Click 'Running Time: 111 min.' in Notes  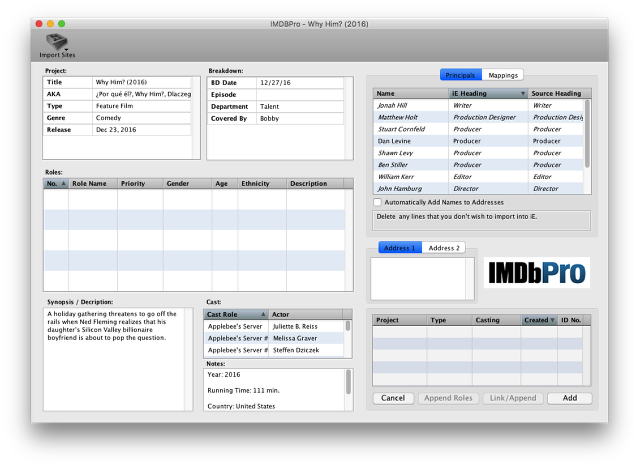243,390
